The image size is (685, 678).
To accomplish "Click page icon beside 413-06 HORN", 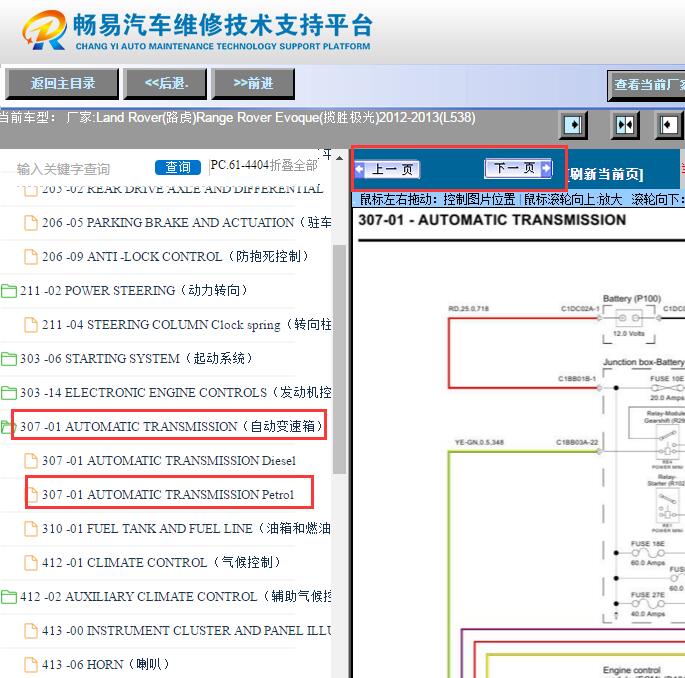I will tap(31, 665).
